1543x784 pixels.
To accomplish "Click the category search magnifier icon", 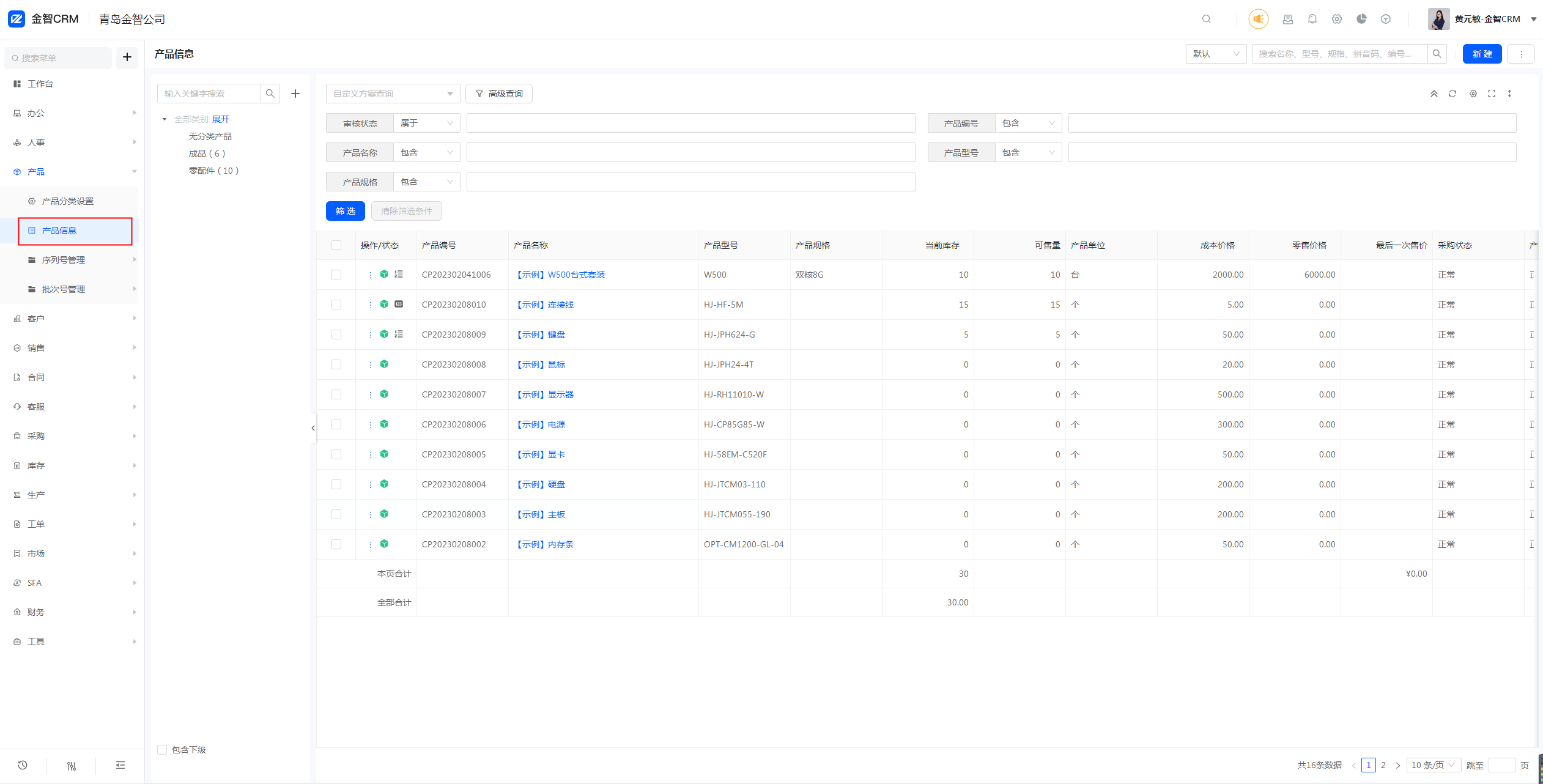I will [x=270, y=94].
